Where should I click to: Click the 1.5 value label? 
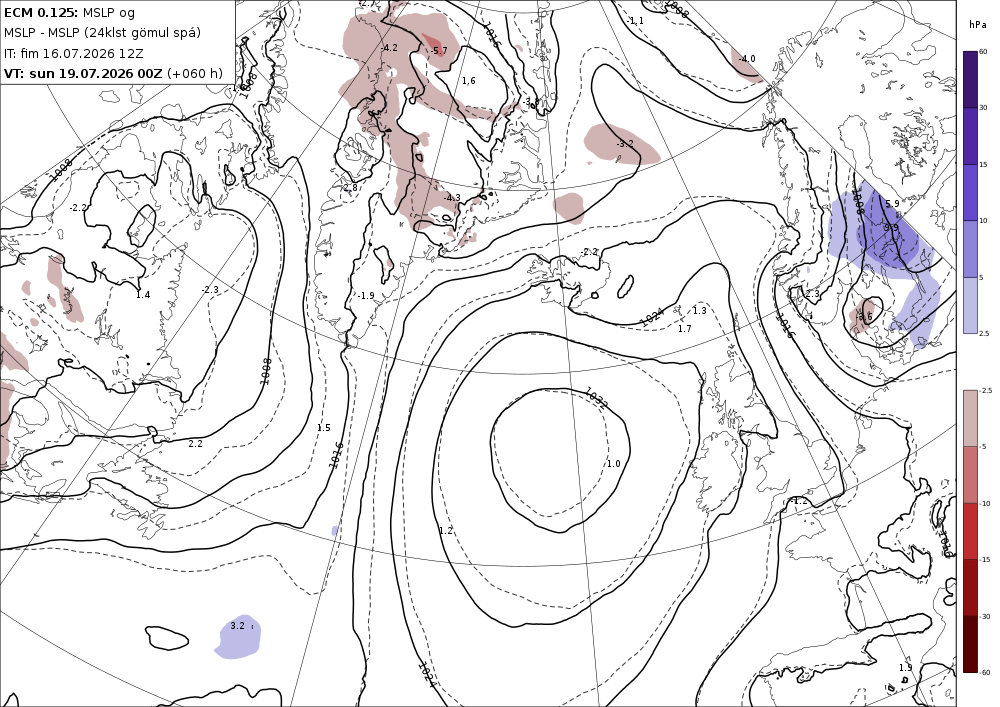[324, 428]
